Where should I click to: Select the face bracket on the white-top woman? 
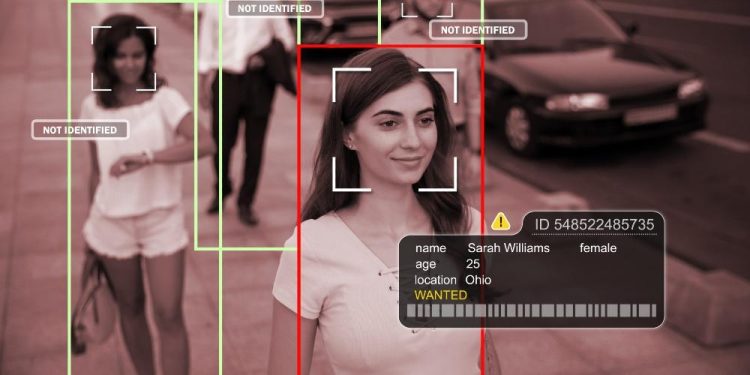tap(124, 59)
